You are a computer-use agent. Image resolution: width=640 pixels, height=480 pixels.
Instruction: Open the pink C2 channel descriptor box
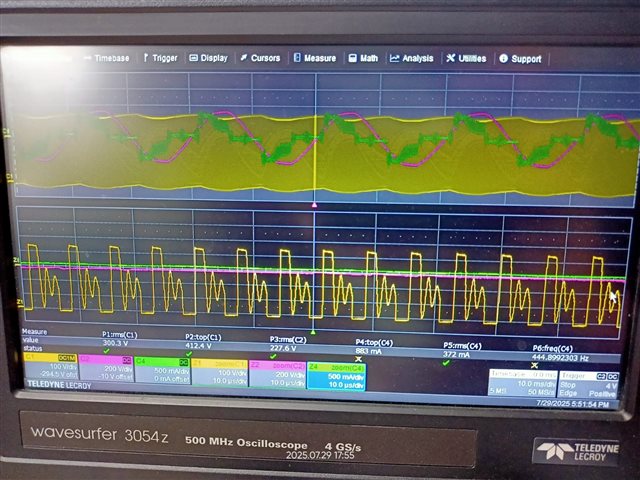(106, 369)
